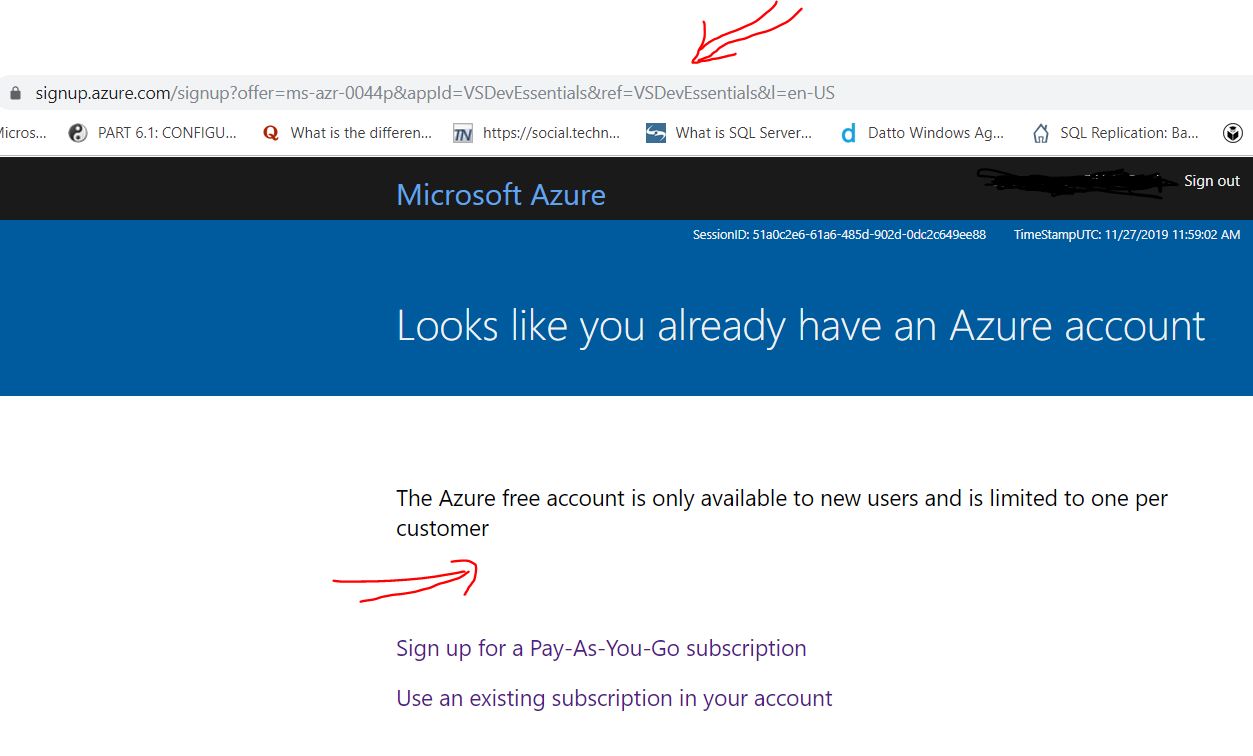Click the house icon of SQL Replication bookmark
1253x756 pixels.
[x=1041, y=133]
